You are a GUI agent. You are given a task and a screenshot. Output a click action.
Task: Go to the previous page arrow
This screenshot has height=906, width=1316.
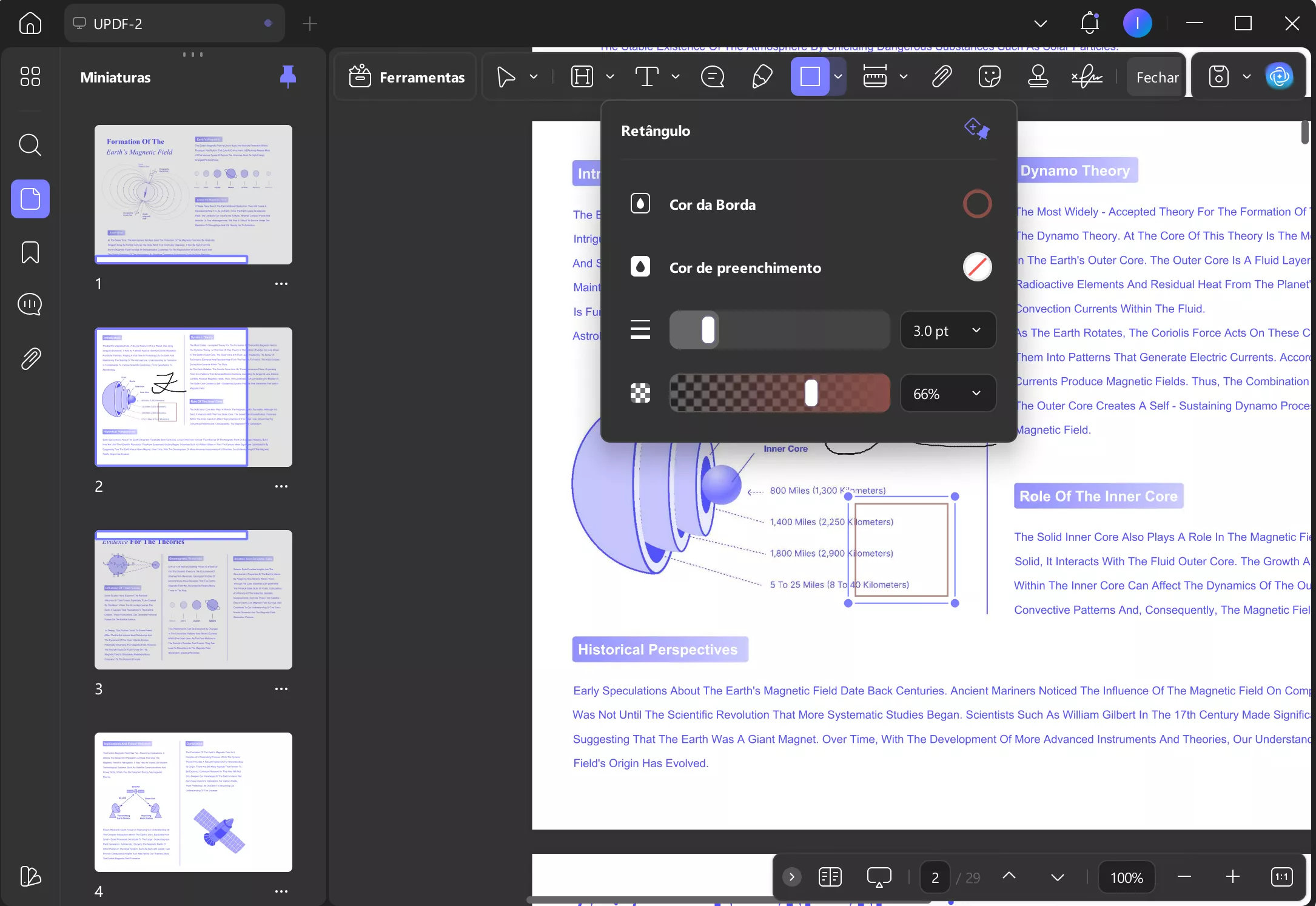(1009, 877)
